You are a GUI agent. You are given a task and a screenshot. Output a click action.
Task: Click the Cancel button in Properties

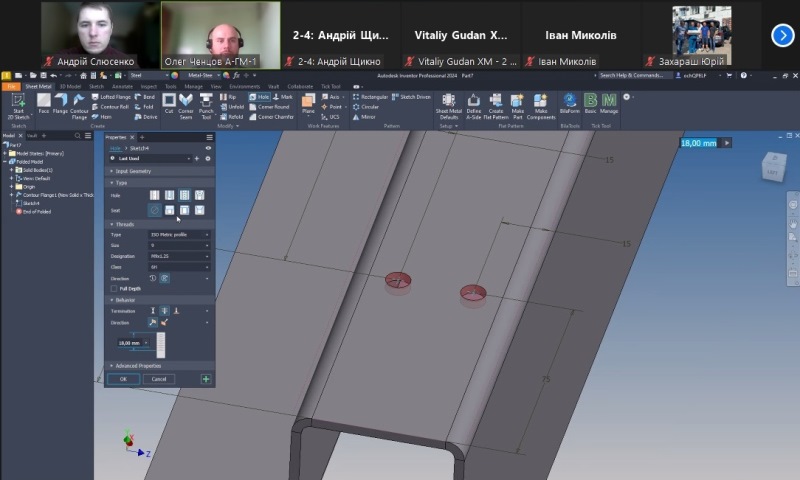(157, 379)
